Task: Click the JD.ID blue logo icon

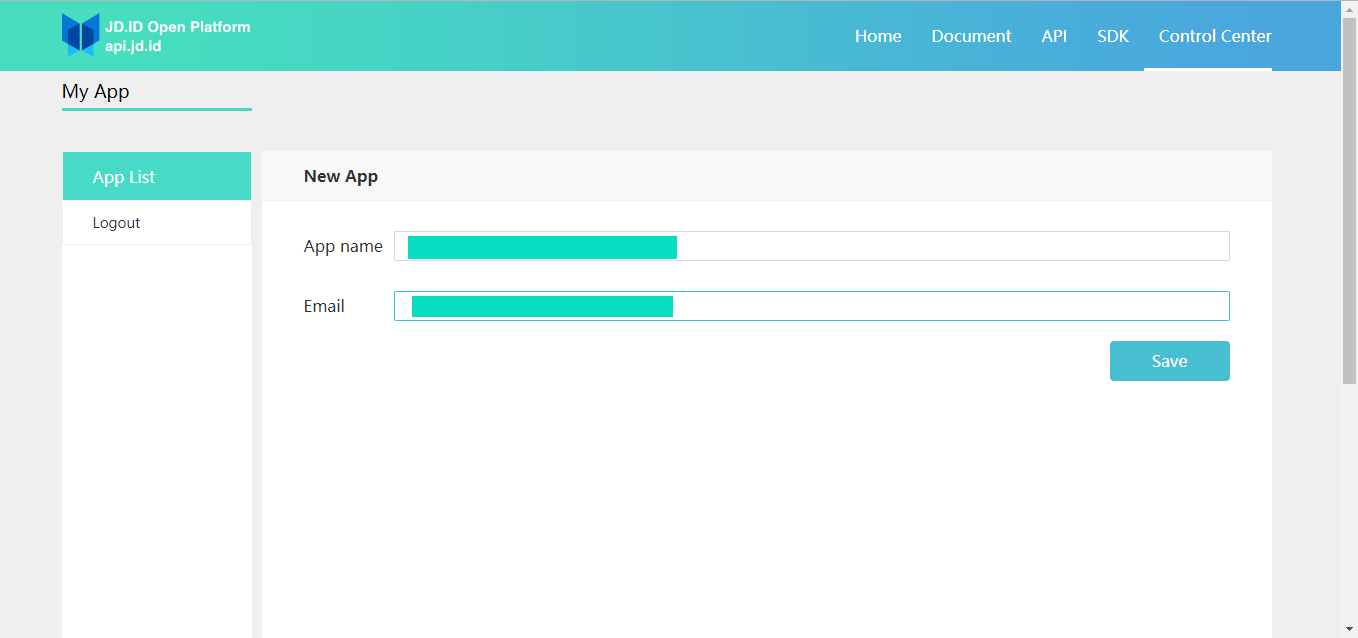Action: (81, 35)
